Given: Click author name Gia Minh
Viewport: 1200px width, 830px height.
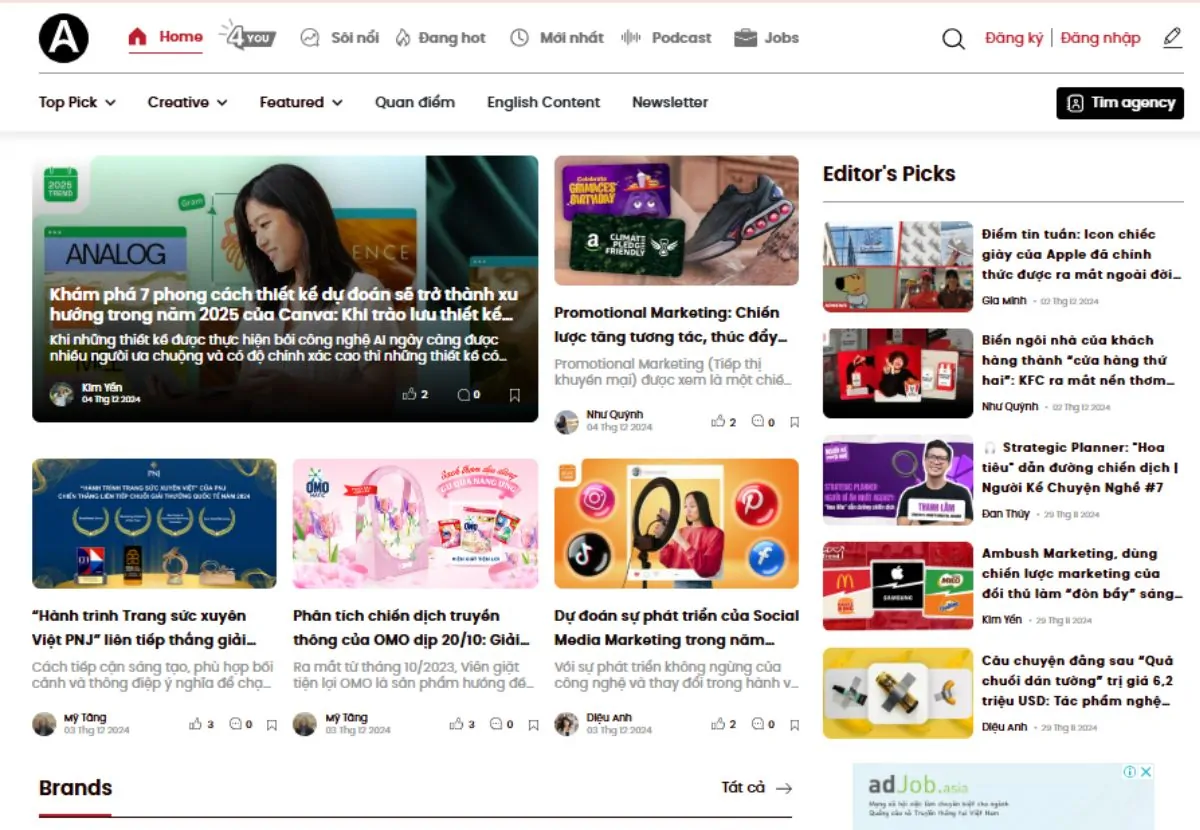Looking at the screenshot, I should tap(1004, 300).
